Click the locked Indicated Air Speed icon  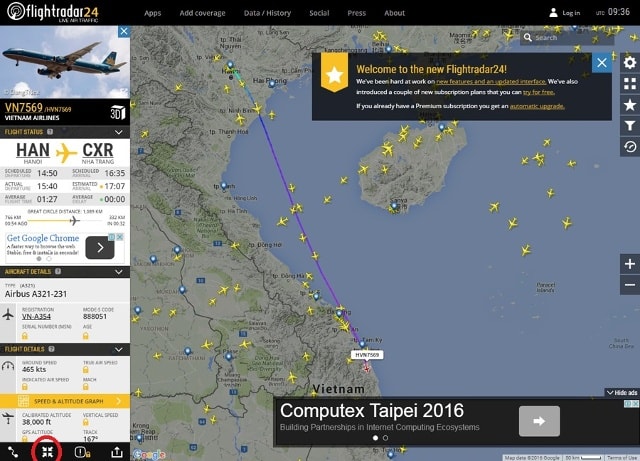point(25,386)
